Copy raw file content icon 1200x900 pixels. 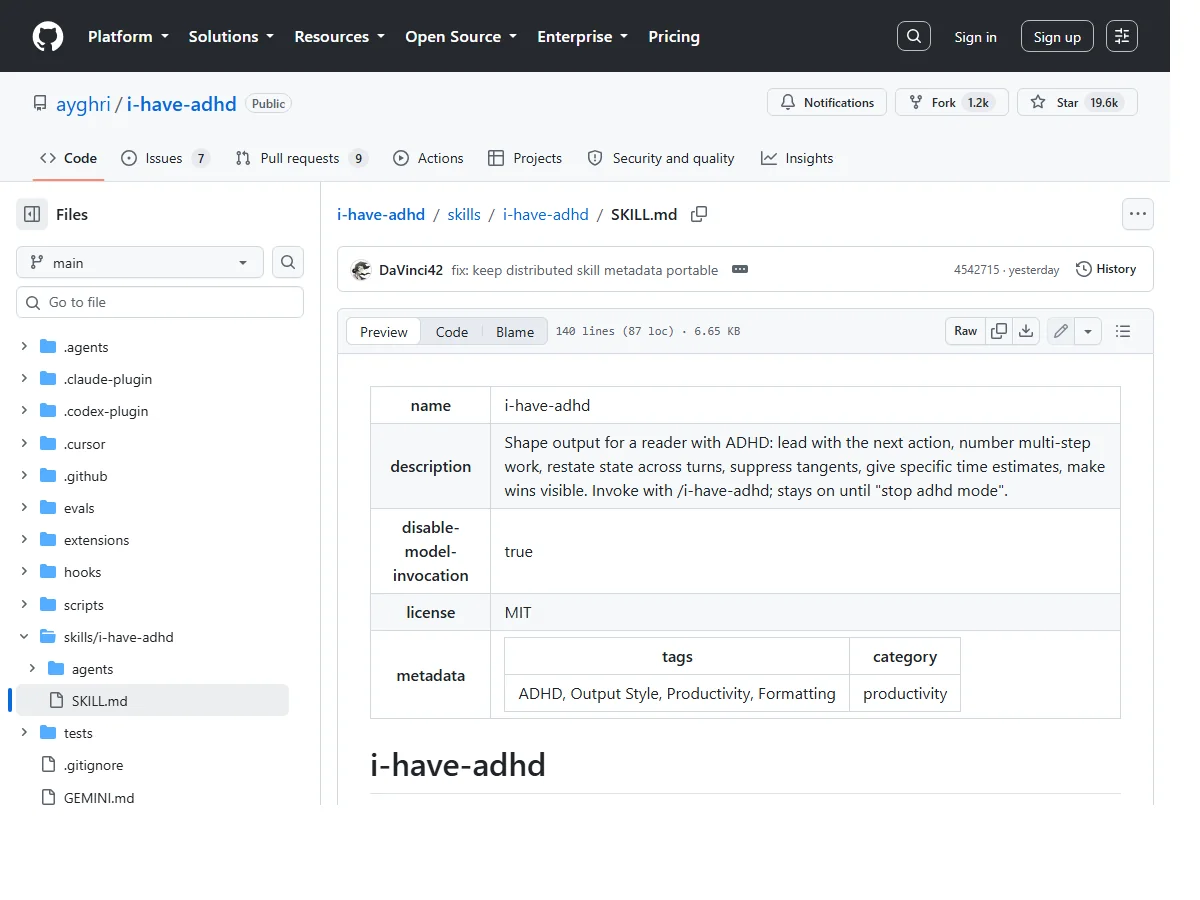[x=998, y=331]
